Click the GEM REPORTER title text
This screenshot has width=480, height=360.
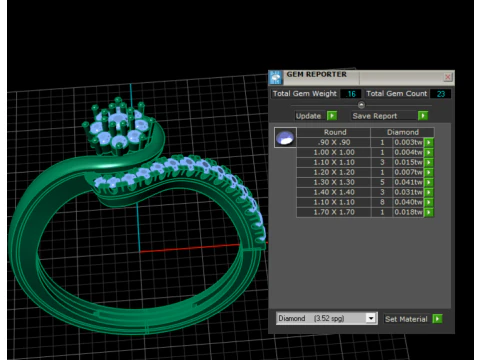(x=316, y=74)
